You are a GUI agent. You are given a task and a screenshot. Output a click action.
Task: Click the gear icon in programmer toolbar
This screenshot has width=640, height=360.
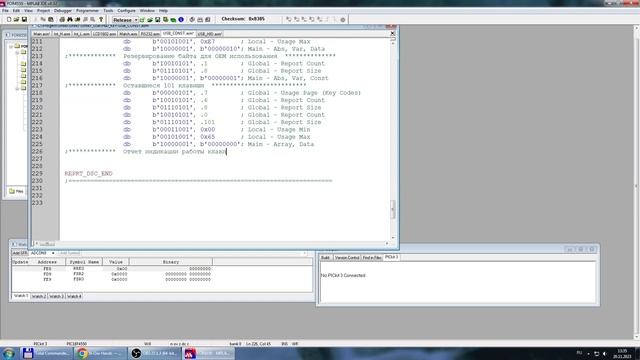342,20
